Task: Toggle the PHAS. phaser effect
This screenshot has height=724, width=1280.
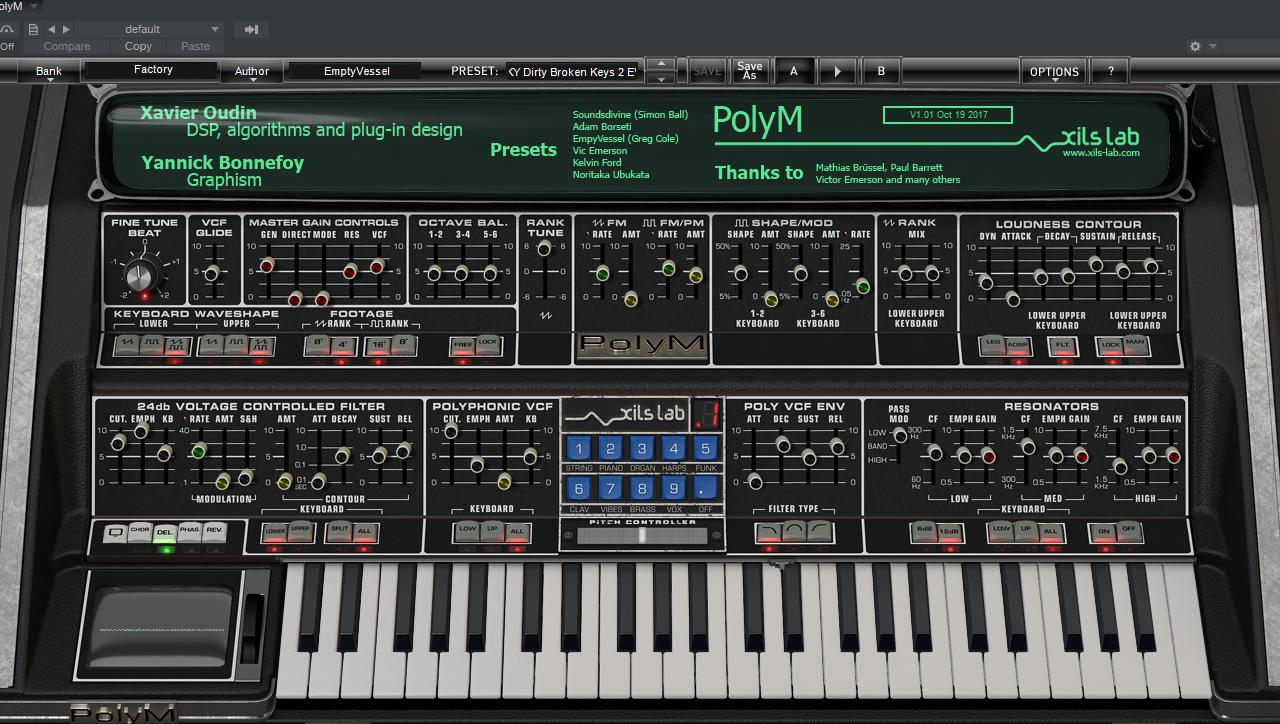Action: click(x=189, y=533)
